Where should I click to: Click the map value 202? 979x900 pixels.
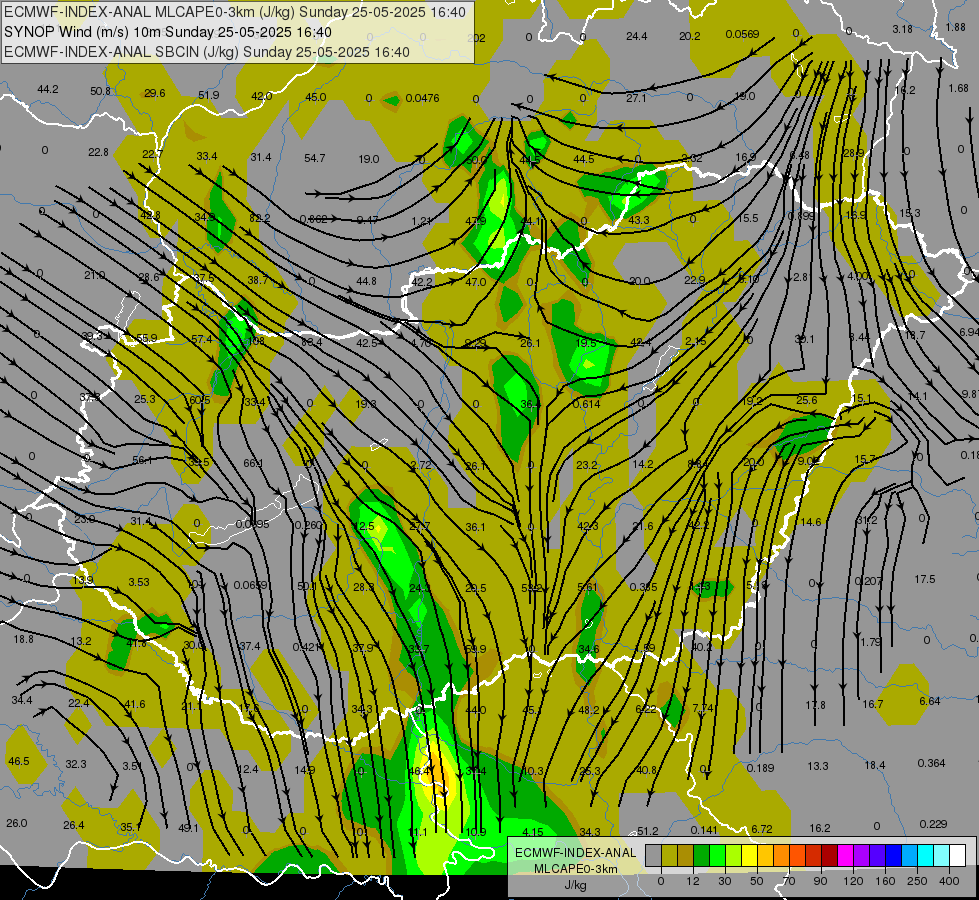coord(476,38)
